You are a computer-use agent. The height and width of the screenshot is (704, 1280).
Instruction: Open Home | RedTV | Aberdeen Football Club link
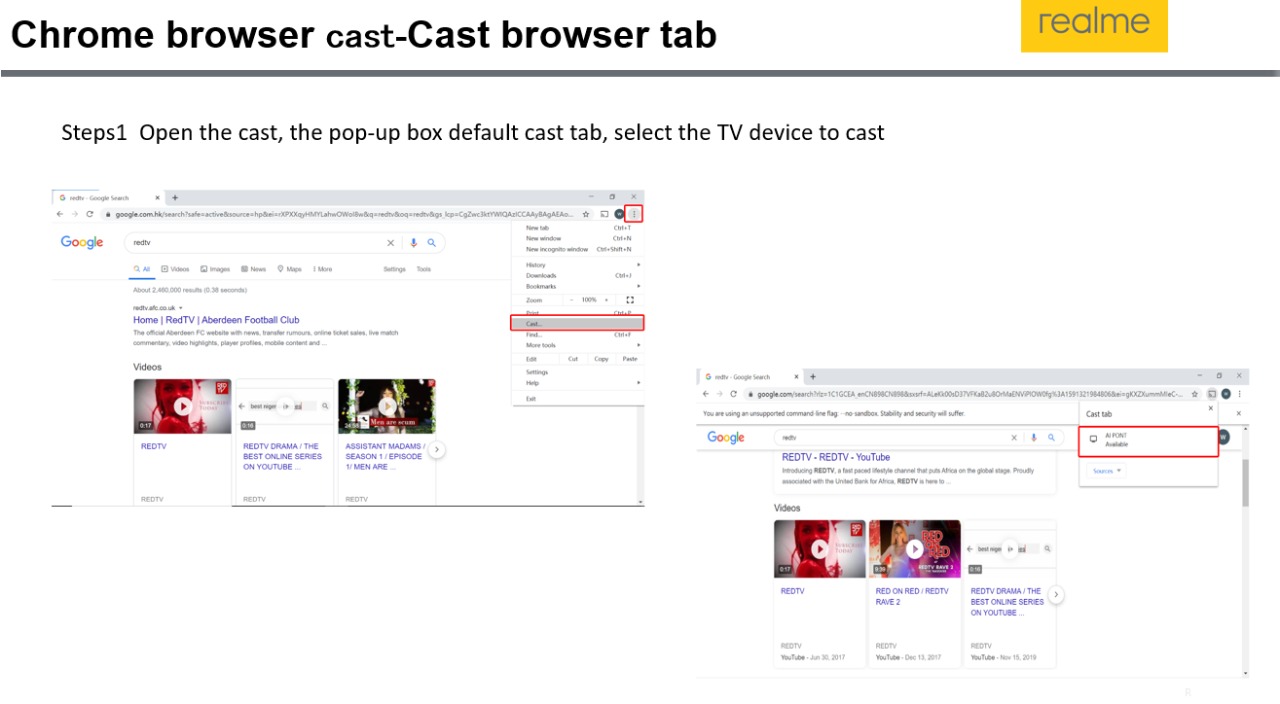[x=216, y=320]
